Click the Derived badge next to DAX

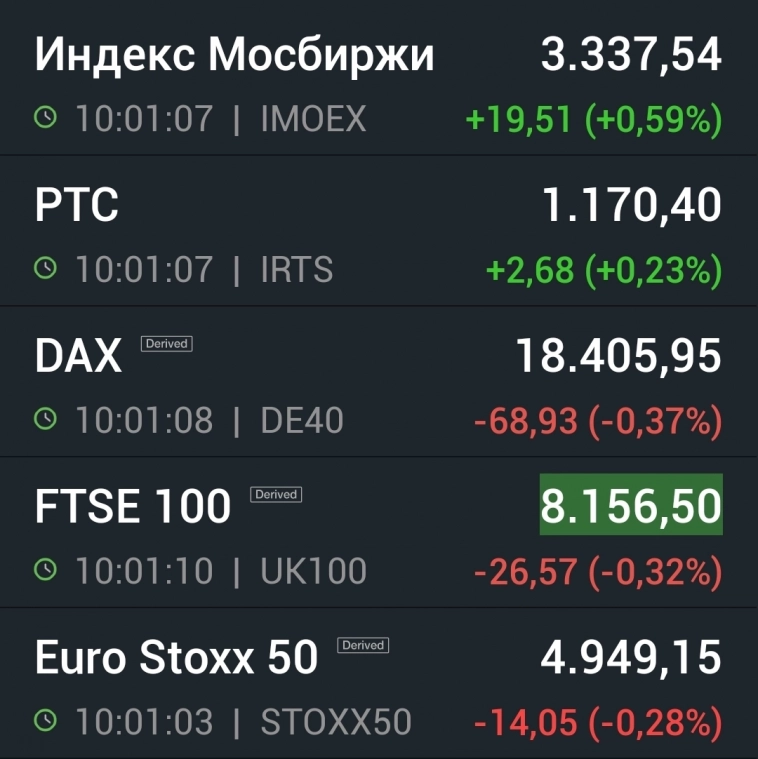point(166,343)
